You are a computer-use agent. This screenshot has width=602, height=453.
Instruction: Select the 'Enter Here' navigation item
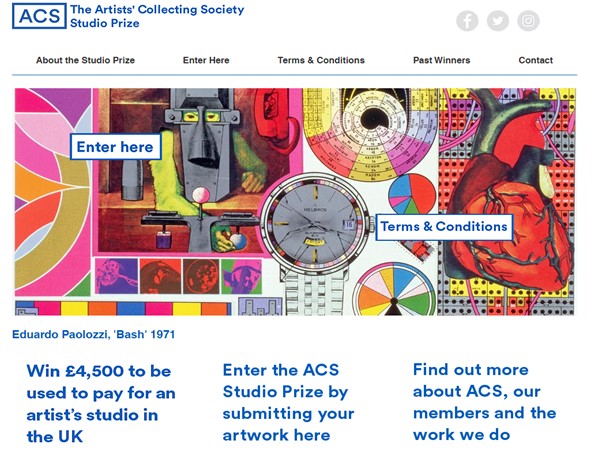pyautogui.click(x=206, y=60)
